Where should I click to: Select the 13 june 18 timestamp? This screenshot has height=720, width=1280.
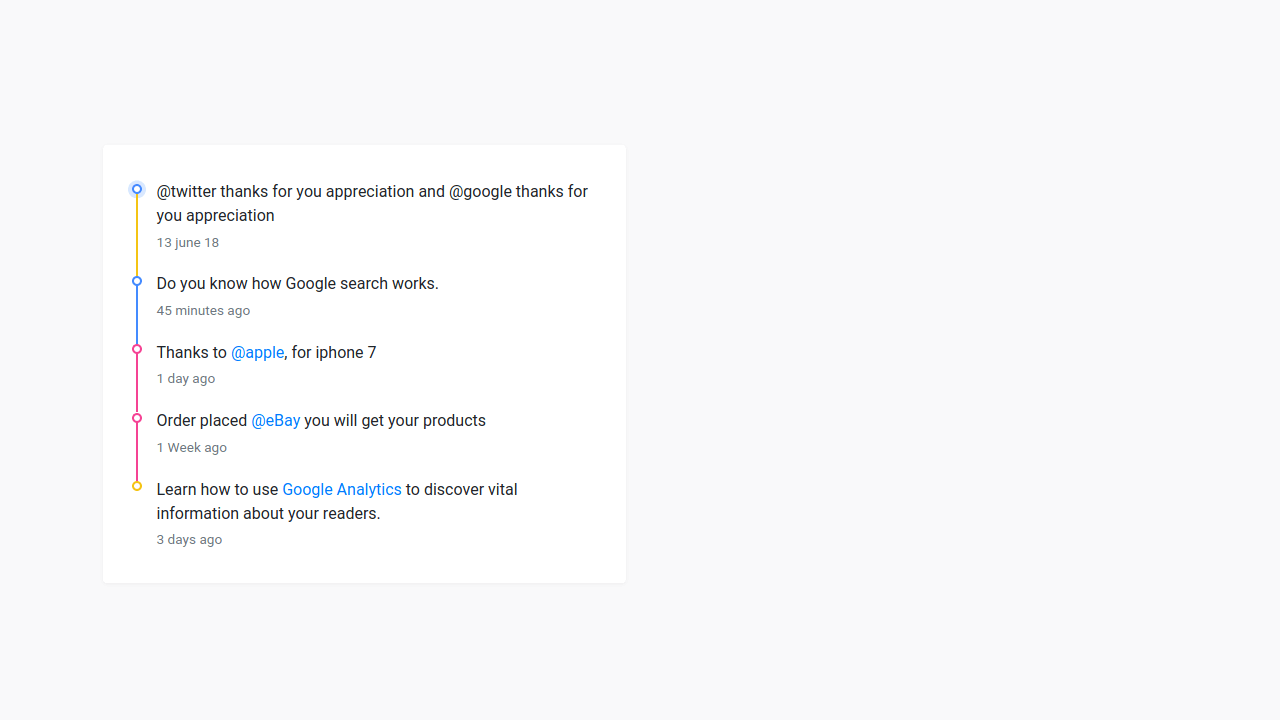pyautogui.click(x=188, y=242)
